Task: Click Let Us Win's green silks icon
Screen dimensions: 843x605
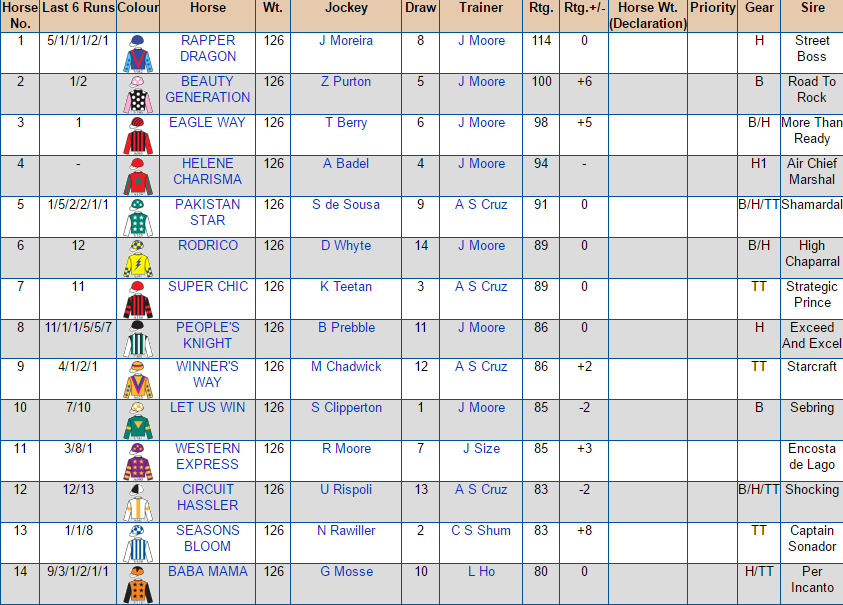Action: (138, 421)
